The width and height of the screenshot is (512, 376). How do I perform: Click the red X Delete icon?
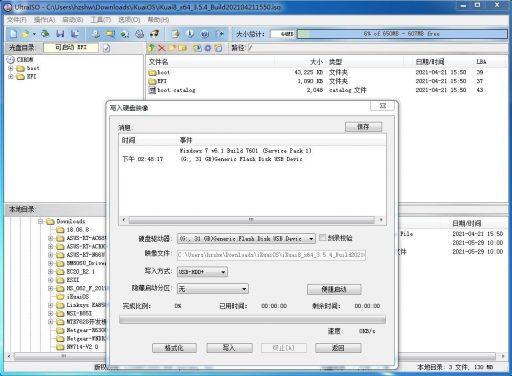tap(162, 48)
